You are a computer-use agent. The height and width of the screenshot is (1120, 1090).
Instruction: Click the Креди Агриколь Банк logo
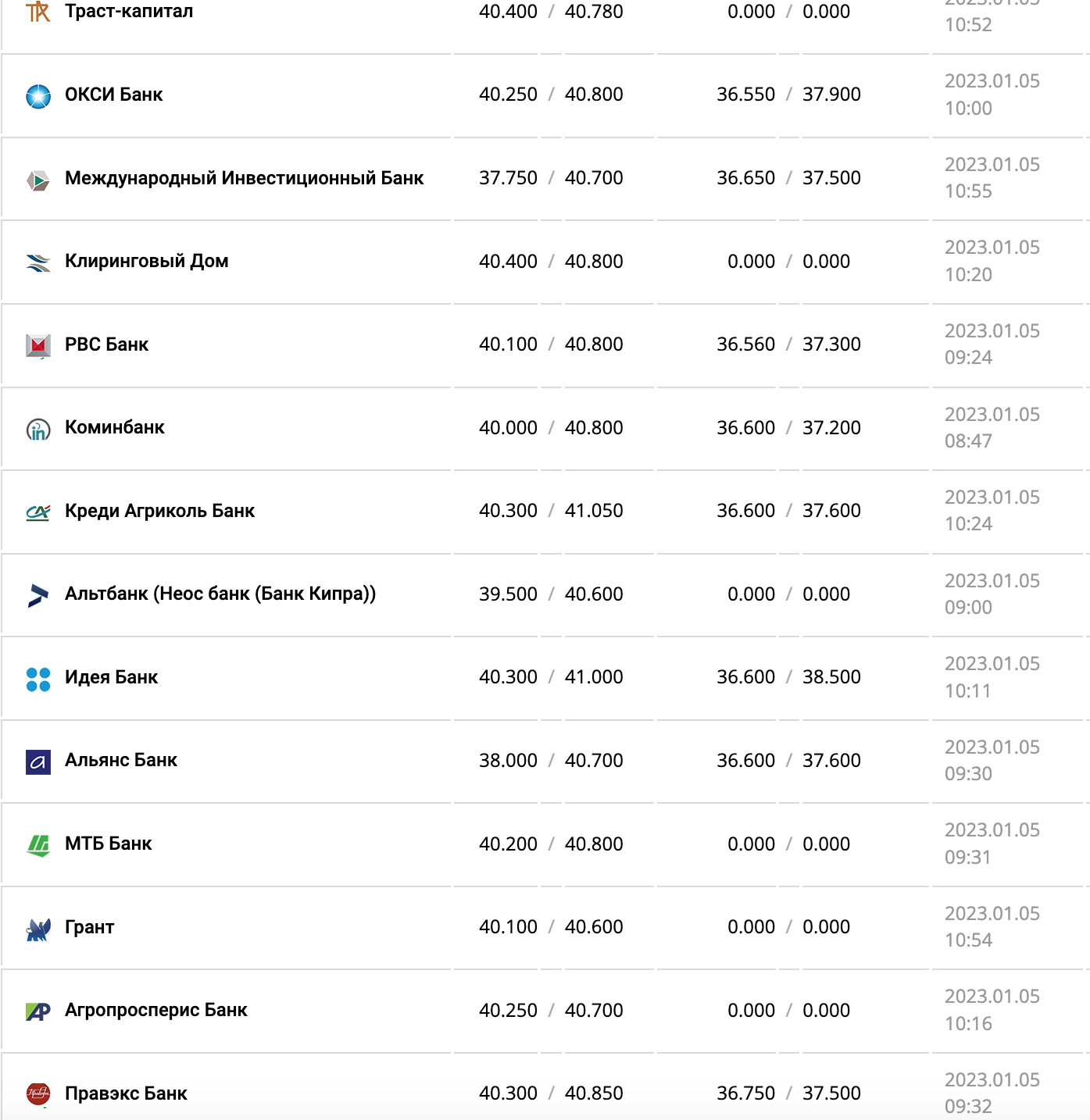click(38, 512)
